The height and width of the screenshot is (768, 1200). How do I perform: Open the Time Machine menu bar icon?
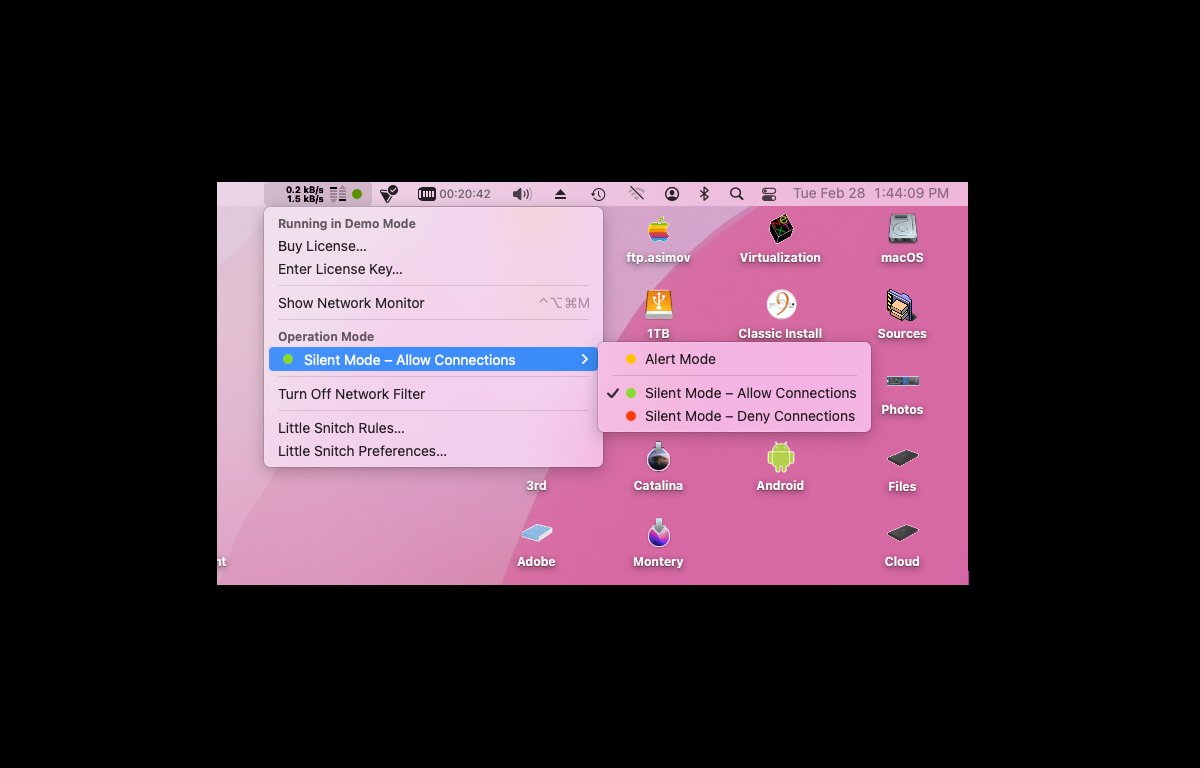click(x=598, y=194)
